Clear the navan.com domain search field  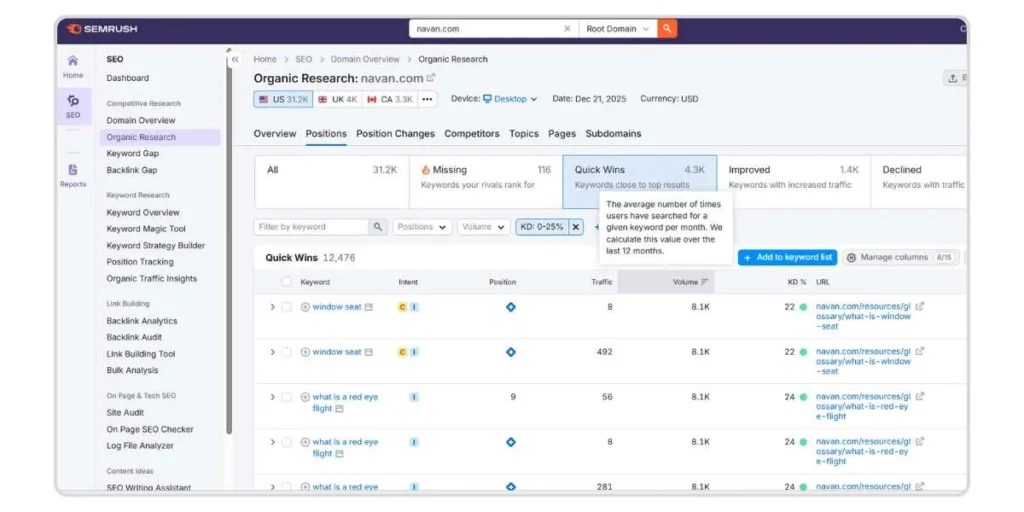567,29
